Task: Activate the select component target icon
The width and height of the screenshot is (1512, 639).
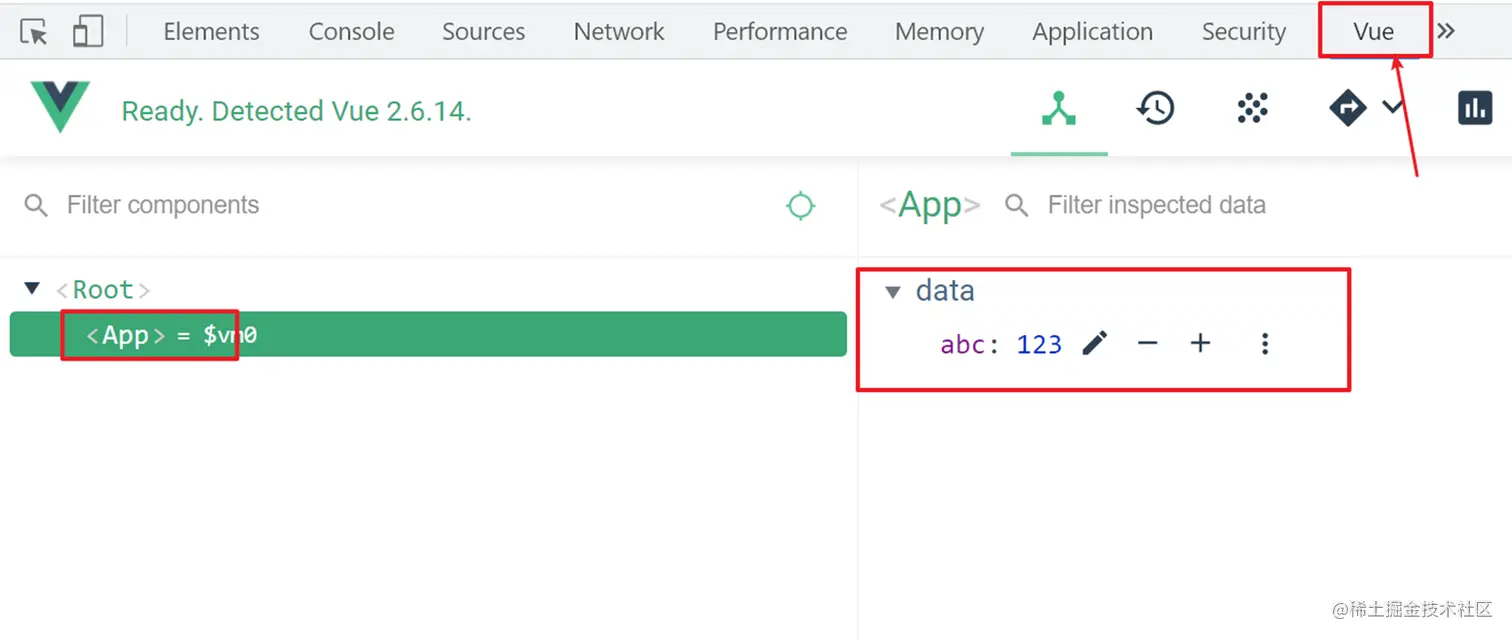Action: [x=800, y=206]
